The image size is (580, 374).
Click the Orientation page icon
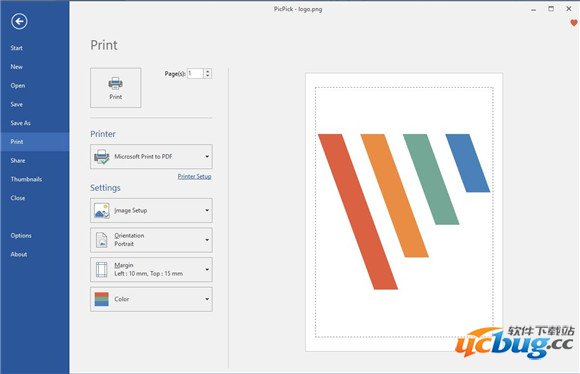101,240
